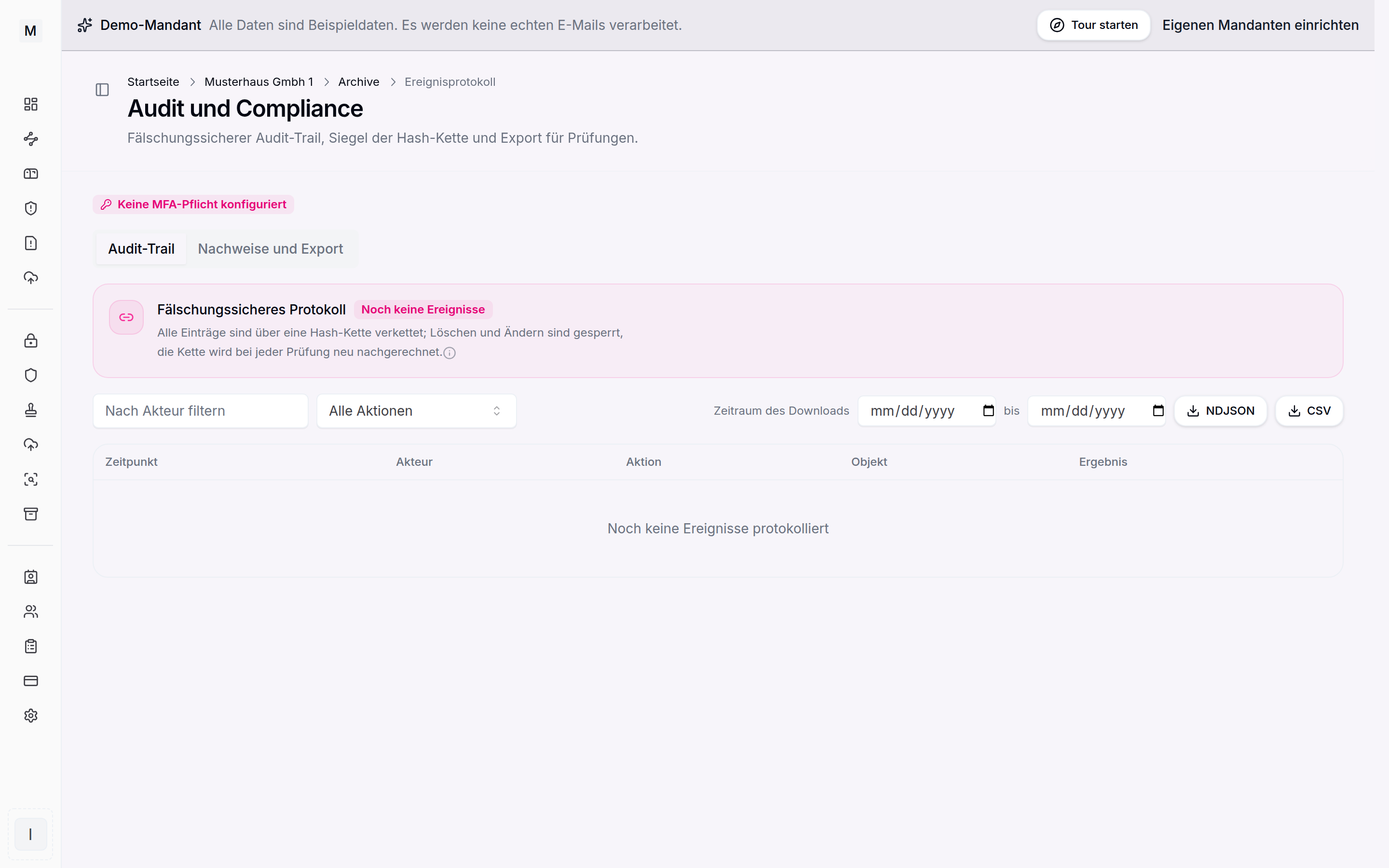This screenshot has width=1389, height=868.
Task: Toggle the sidebar panel icon beside breadcrumb
Action: [x=102, y=90]
